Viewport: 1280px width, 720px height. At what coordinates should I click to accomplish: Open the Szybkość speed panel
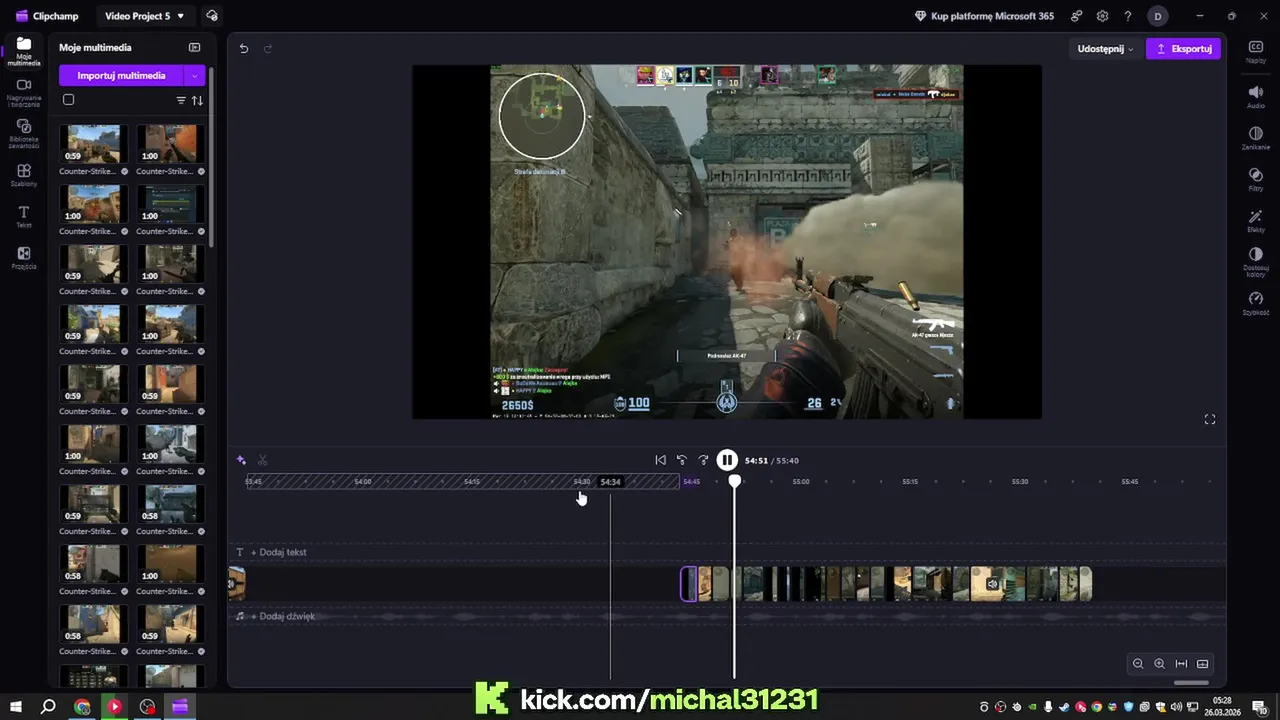tap(1256, 303)
